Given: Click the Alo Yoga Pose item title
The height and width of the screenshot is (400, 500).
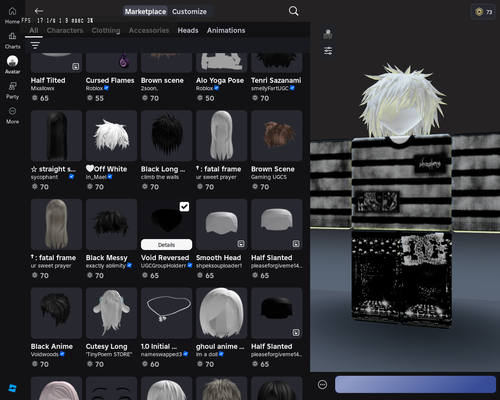Looking at the screenshot, I should point(220,80).
